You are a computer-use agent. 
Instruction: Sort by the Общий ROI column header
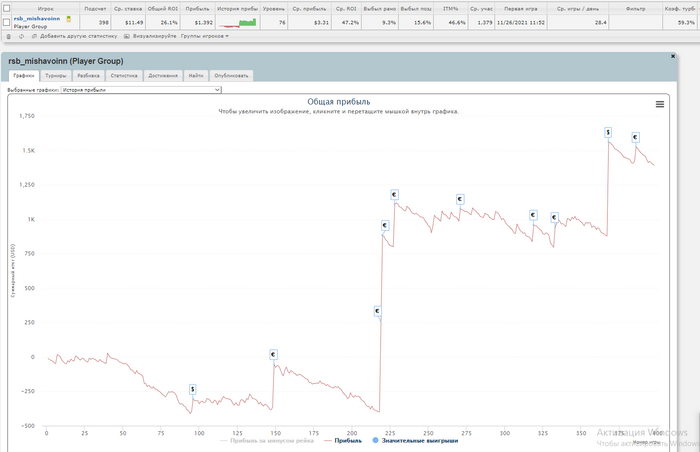[162, 7]
